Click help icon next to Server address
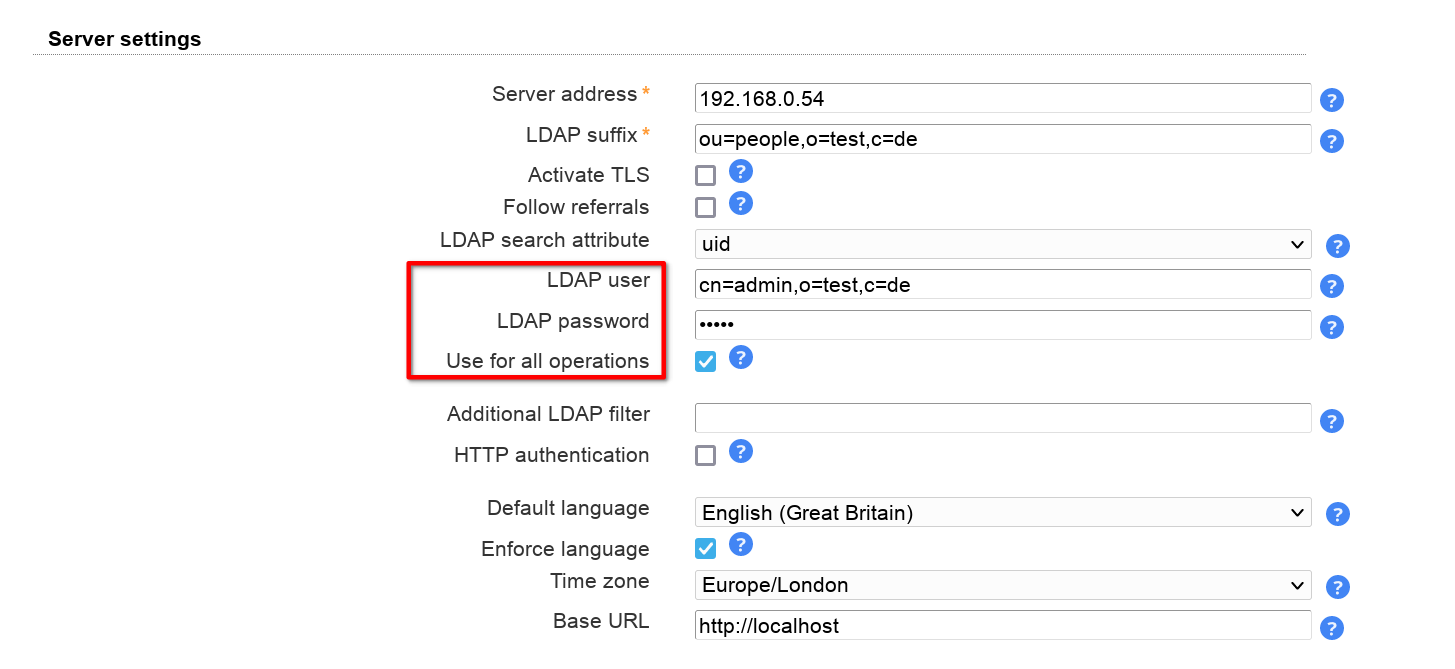Viewport: 1455px width, 669px height. point(1331,100)
